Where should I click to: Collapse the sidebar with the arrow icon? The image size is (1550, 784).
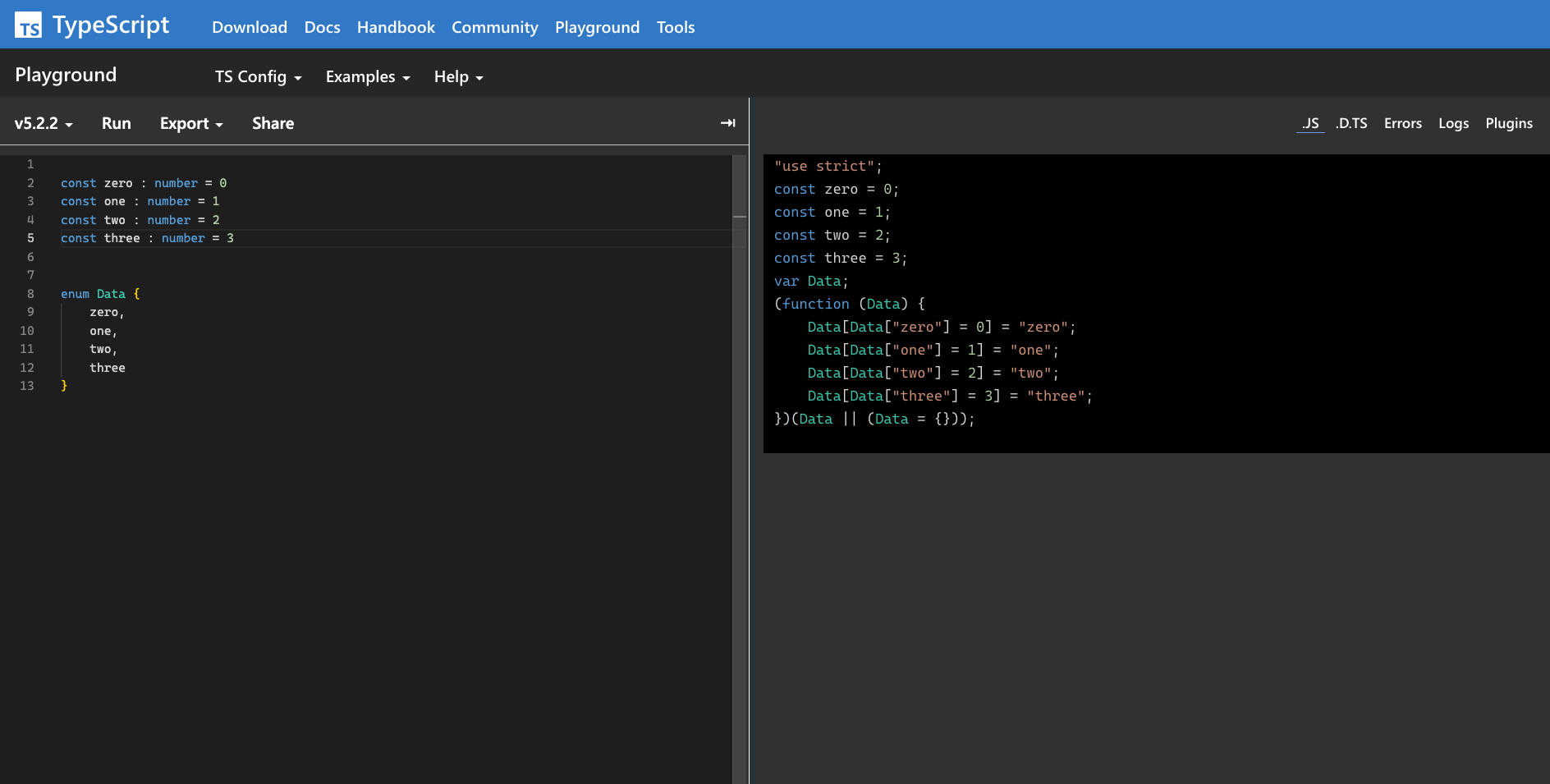(x=727, y=123)
